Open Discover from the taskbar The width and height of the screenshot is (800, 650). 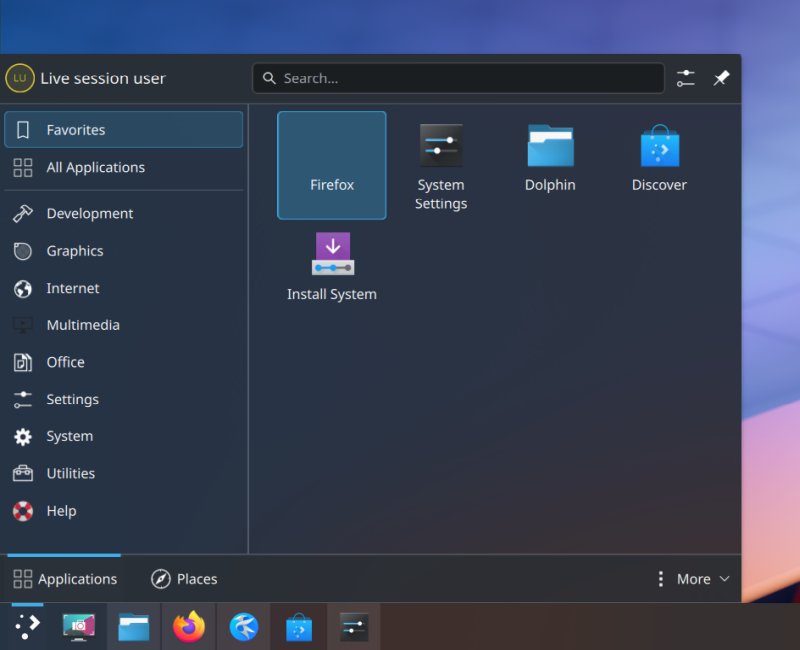[x=296, y=626]
